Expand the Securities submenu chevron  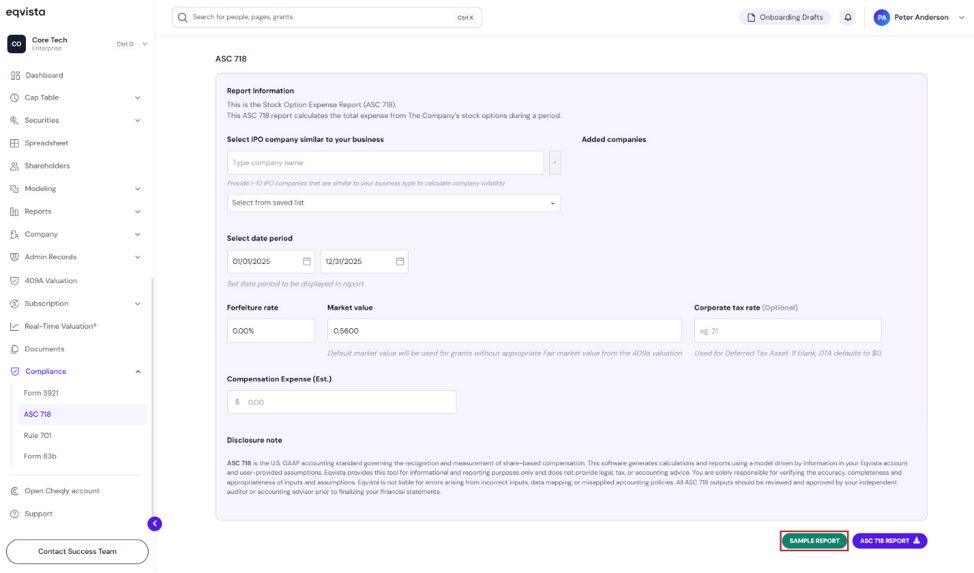pyautogui.click(x=138, y=121)
